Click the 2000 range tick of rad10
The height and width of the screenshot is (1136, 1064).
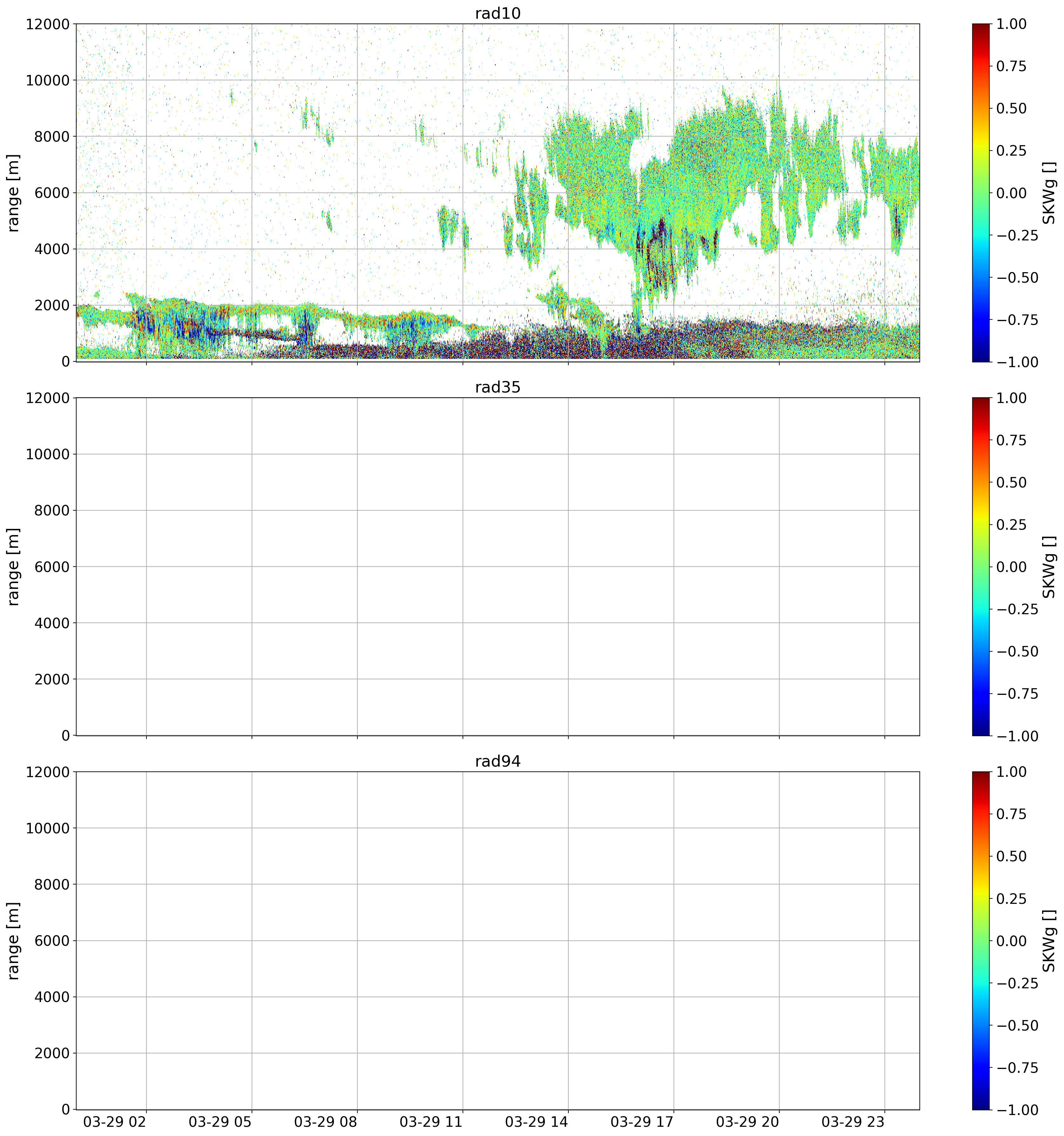pyautogui.click(x=51, y=305)
